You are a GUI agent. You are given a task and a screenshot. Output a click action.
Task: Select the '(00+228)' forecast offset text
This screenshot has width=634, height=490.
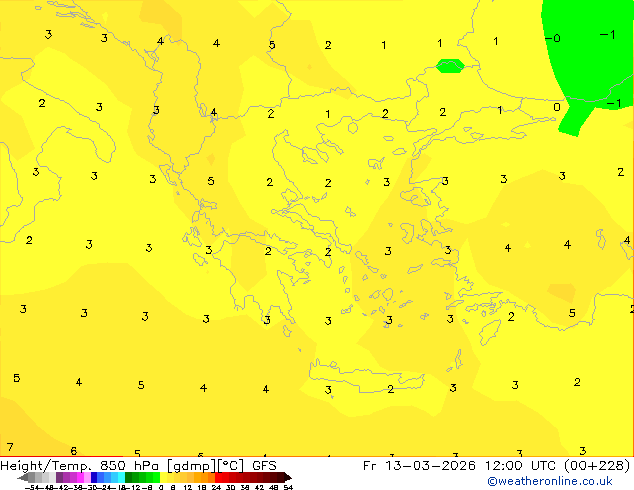tap(597, 466)
